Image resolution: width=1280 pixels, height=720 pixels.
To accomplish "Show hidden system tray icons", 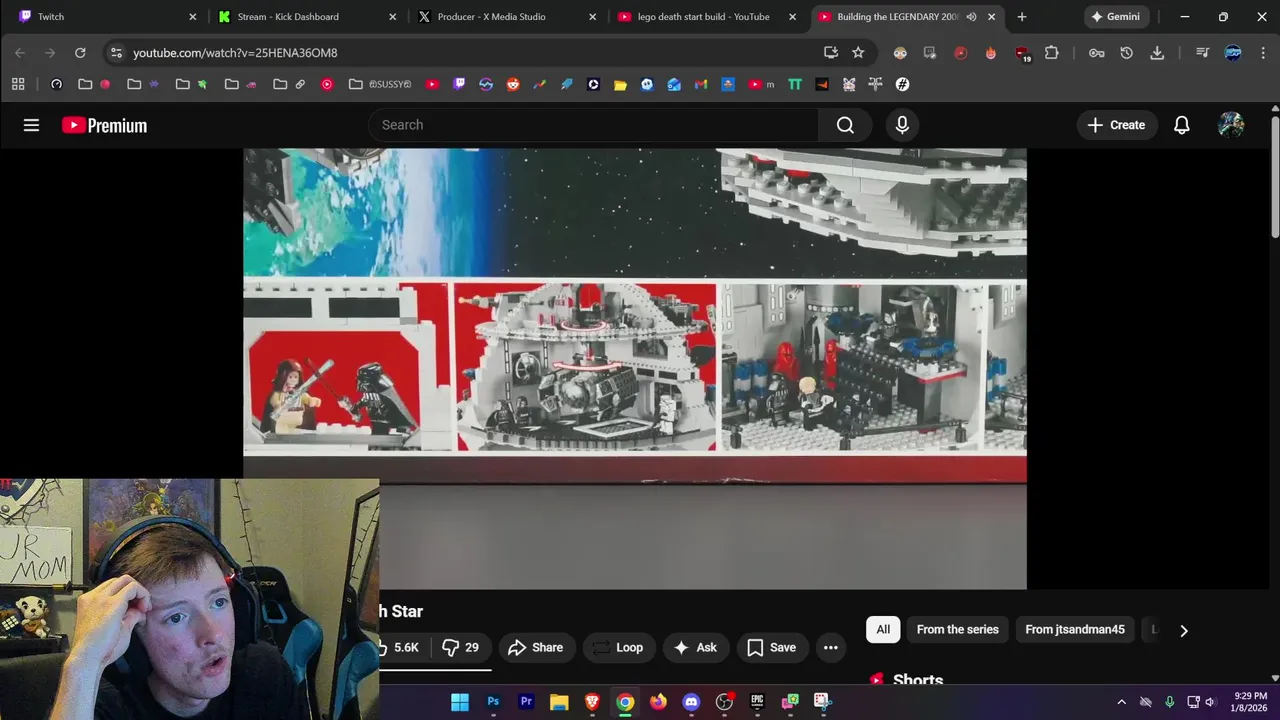I will 1121,702.
